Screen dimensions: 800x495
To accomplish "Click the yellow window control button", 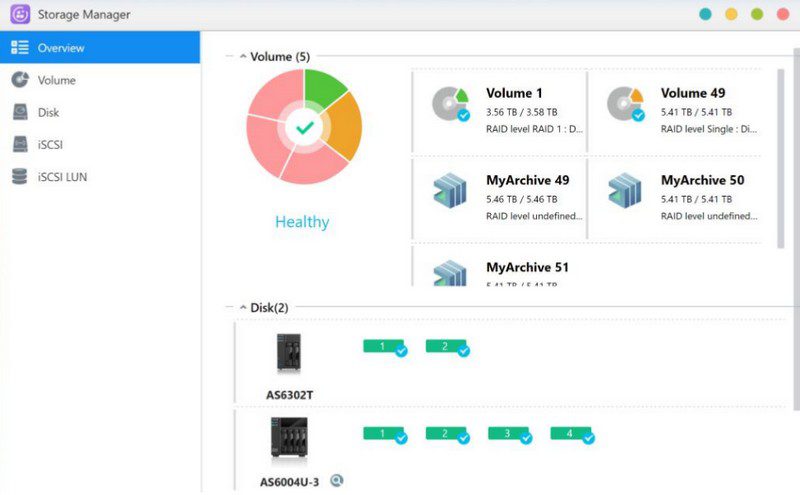I will click(x=731, y=14).
